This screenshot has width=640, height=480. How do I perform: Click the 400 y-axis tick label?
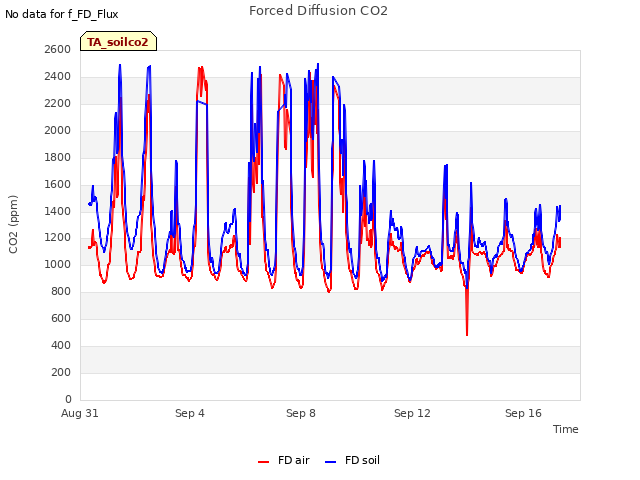tap(61, 345)
